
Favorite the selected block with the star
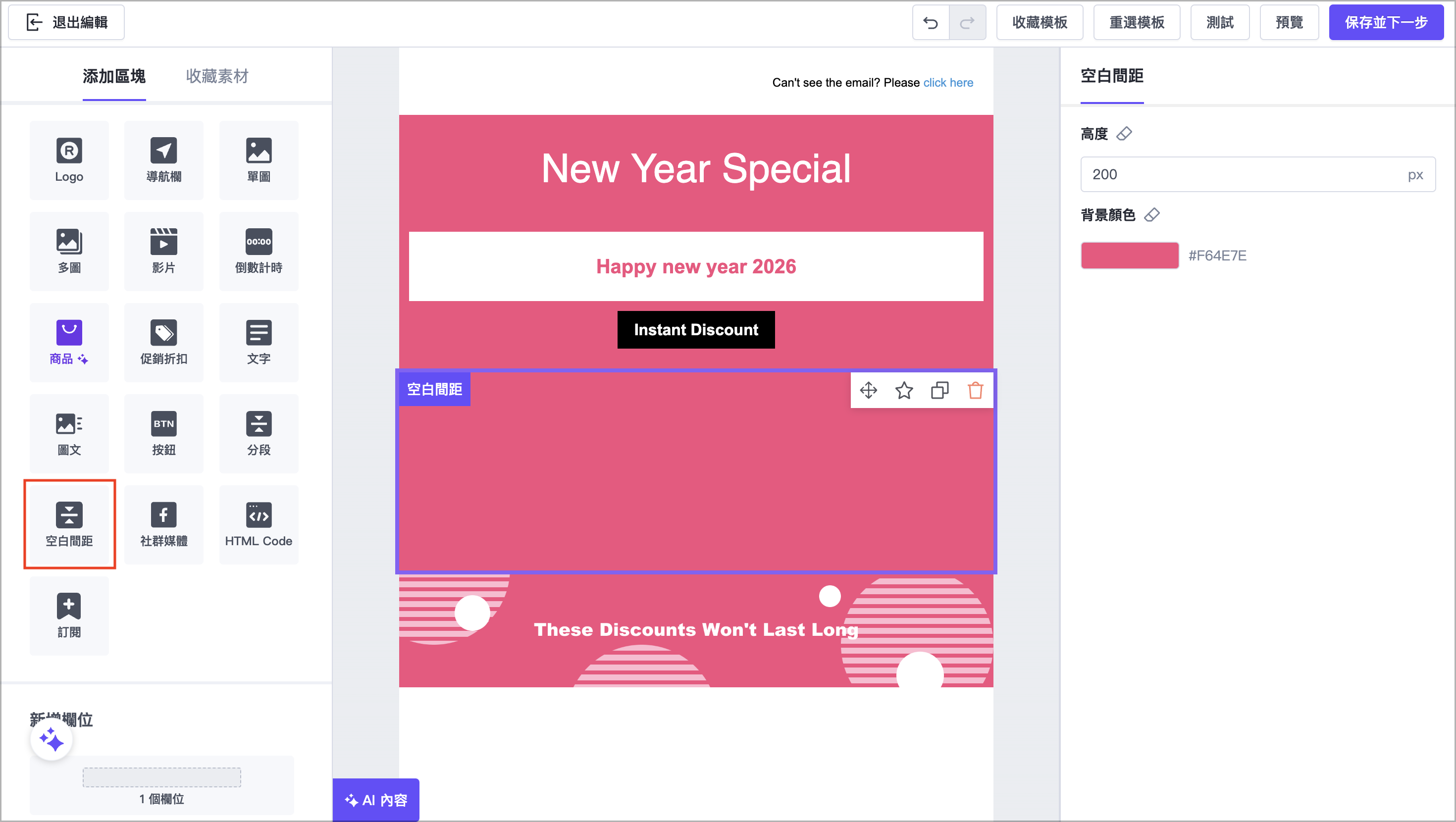pos(904,390)
